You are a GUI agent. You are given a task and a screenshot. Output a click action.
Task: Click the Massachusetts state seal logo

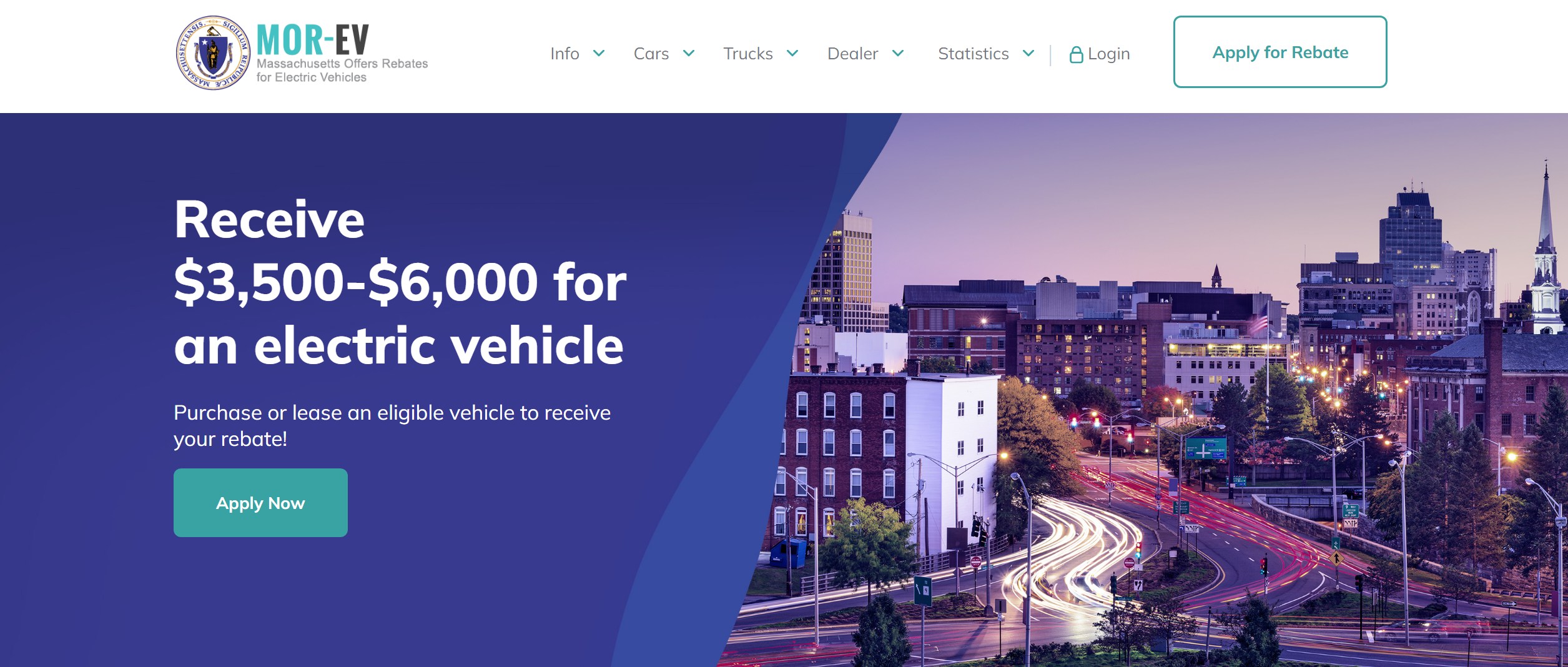(213, 53)
